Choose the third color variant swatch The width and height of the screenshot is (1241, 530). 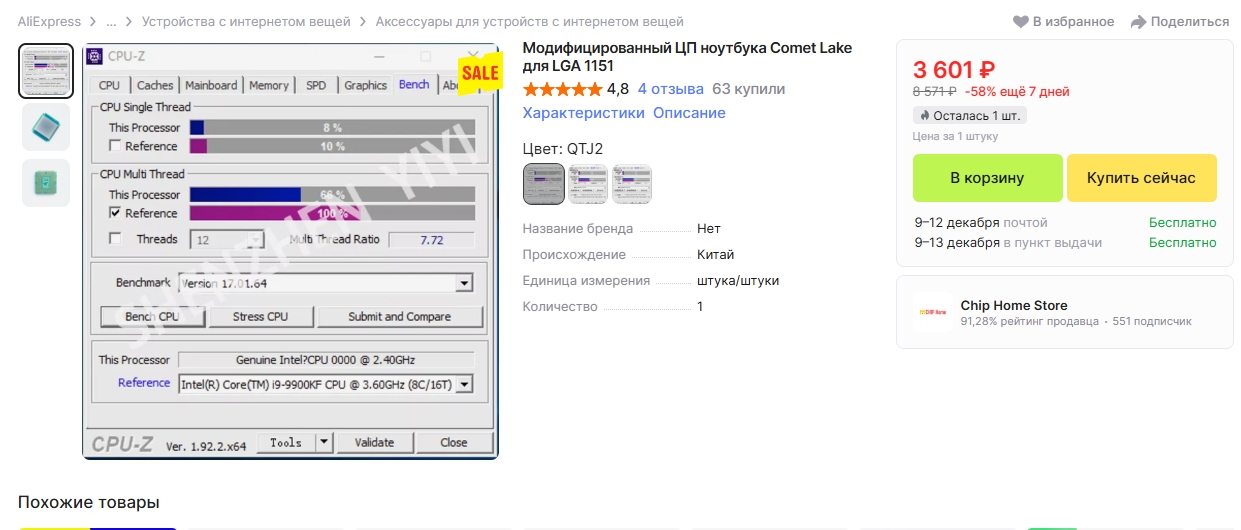pos(632,184)
